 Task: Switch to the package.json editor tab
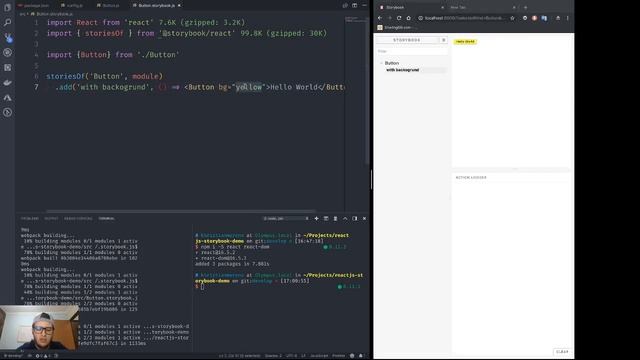point(34,6)
